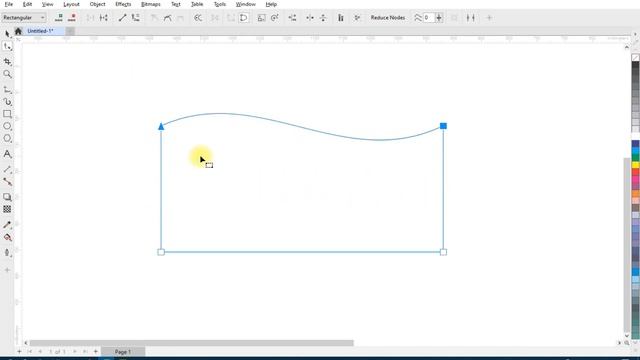The image size is (640, 360).
Task: Click the Select All Nodes icon
Action: (357, 18)
